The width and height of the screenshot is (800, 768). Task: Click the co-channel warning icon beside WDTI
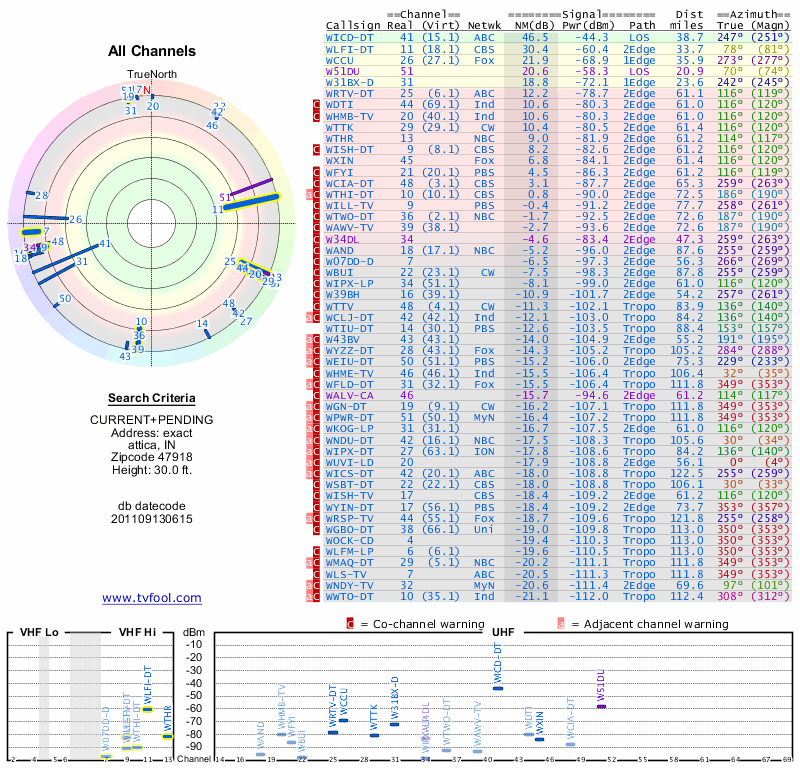(x=316, y=105)
